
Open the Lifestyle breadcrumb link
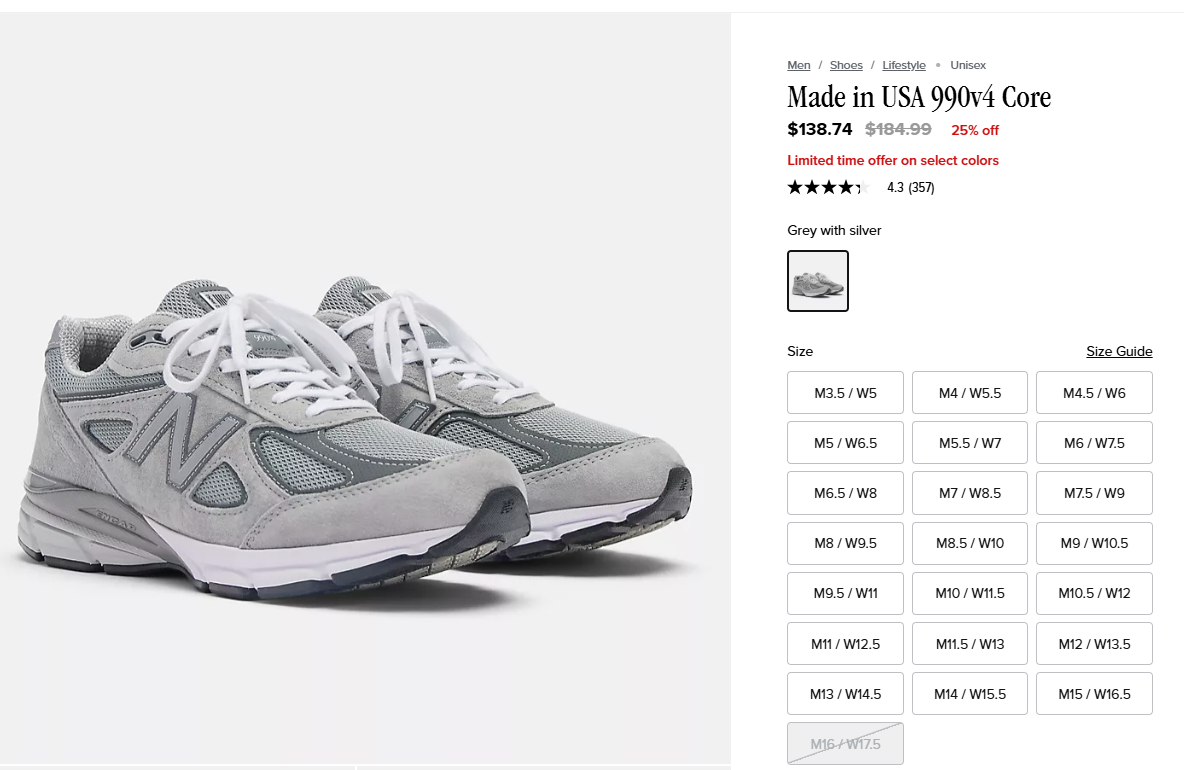pyautogui.click(x=904, y=65)
